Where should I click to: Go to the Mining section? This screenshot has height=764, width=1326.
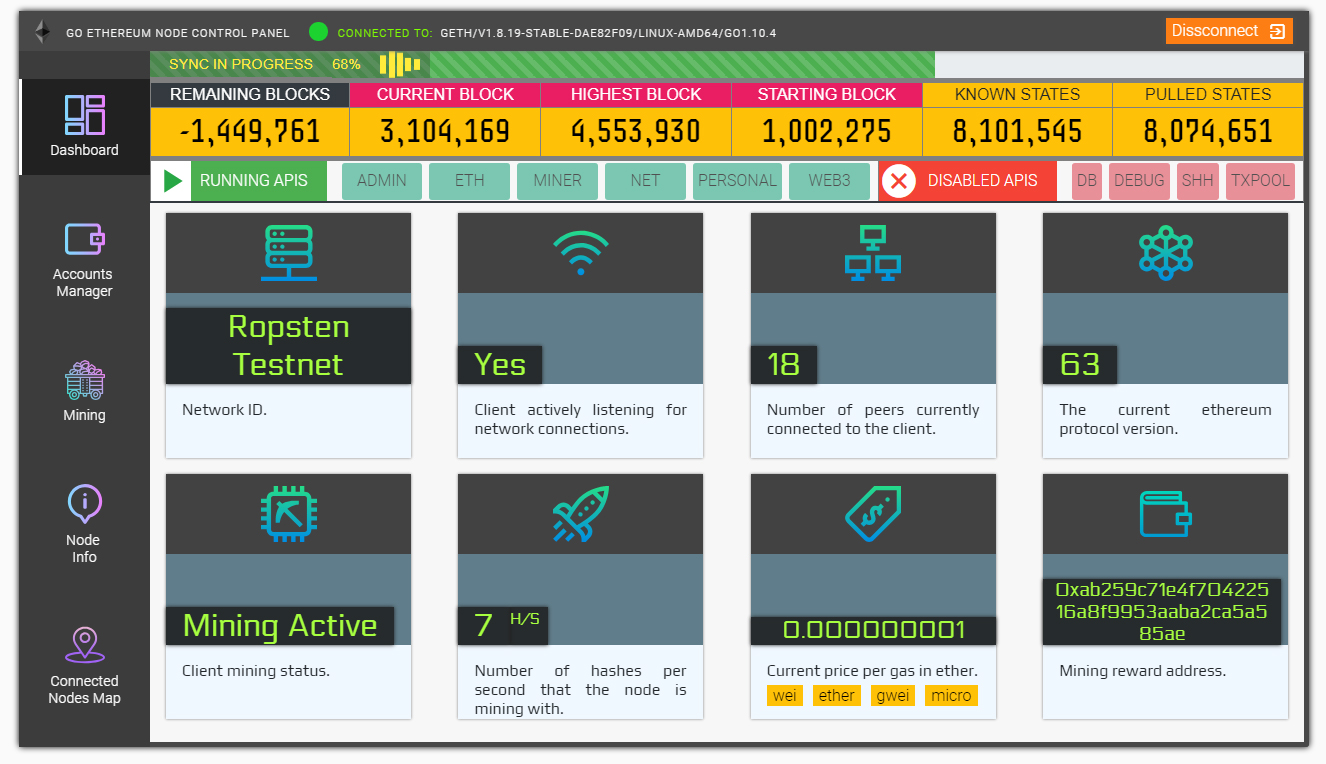(84, 392)
